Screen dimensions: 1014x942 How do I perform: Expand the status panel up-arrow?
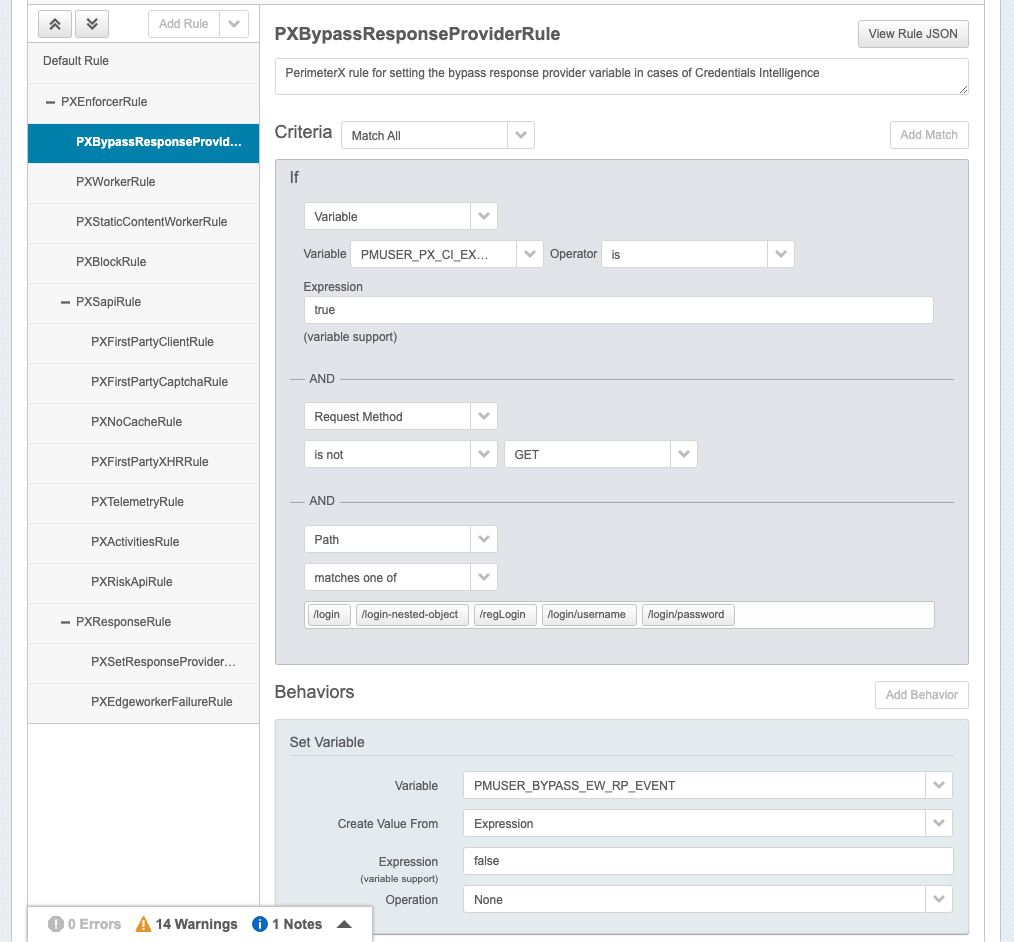click(x=345, y=924)
